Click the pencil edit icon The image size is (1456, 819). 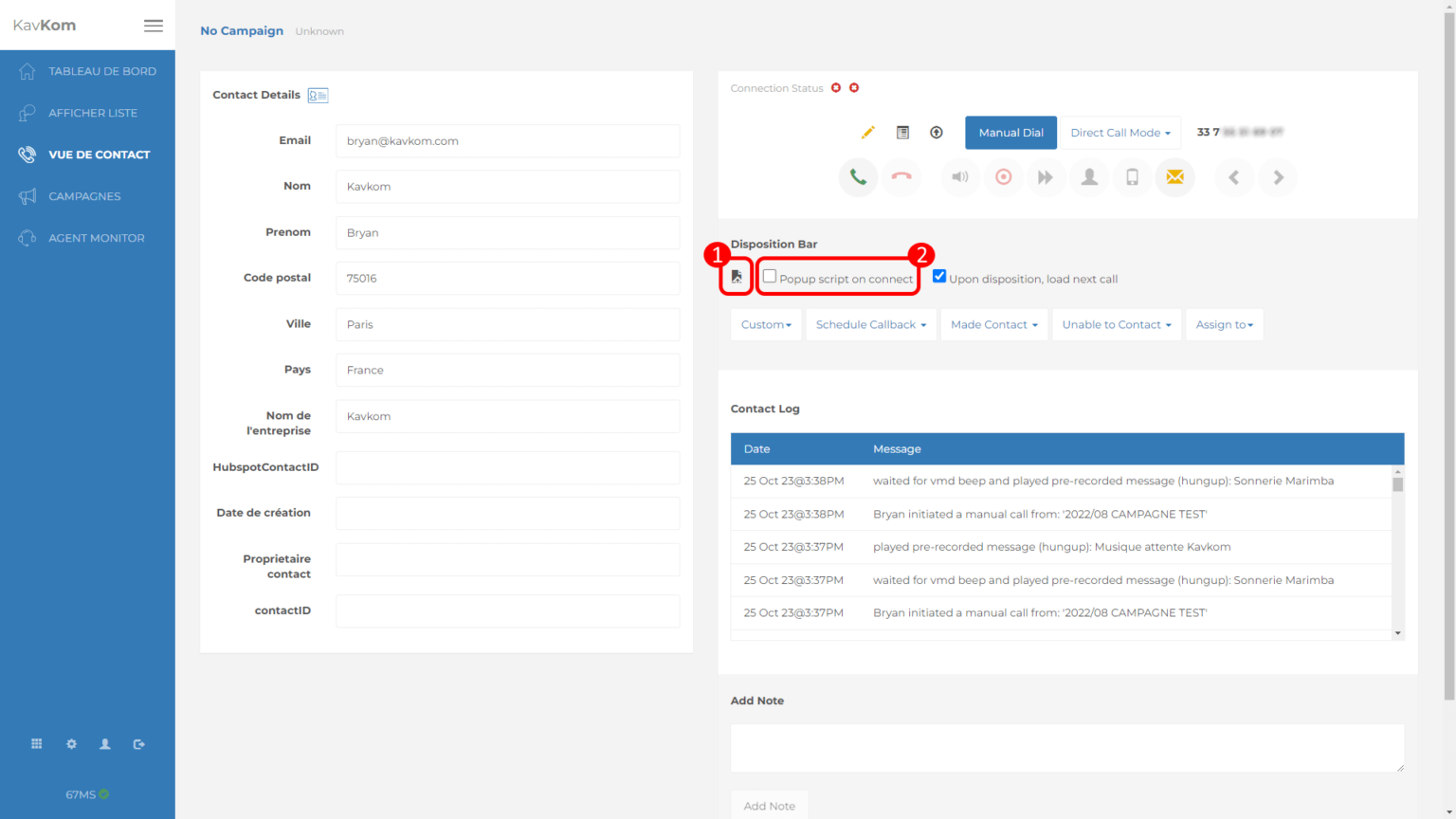coord(867,133)
